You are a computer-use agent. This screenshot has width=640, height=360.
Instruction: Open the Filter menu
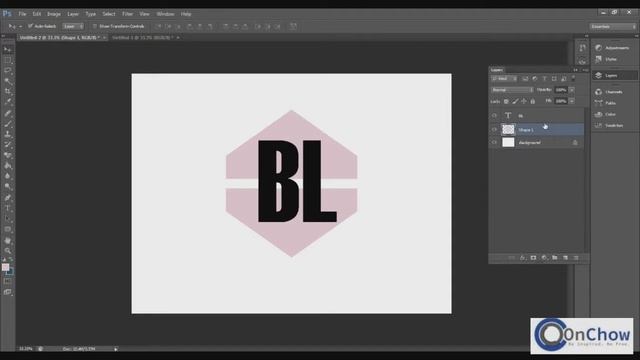tap(127, 14)
